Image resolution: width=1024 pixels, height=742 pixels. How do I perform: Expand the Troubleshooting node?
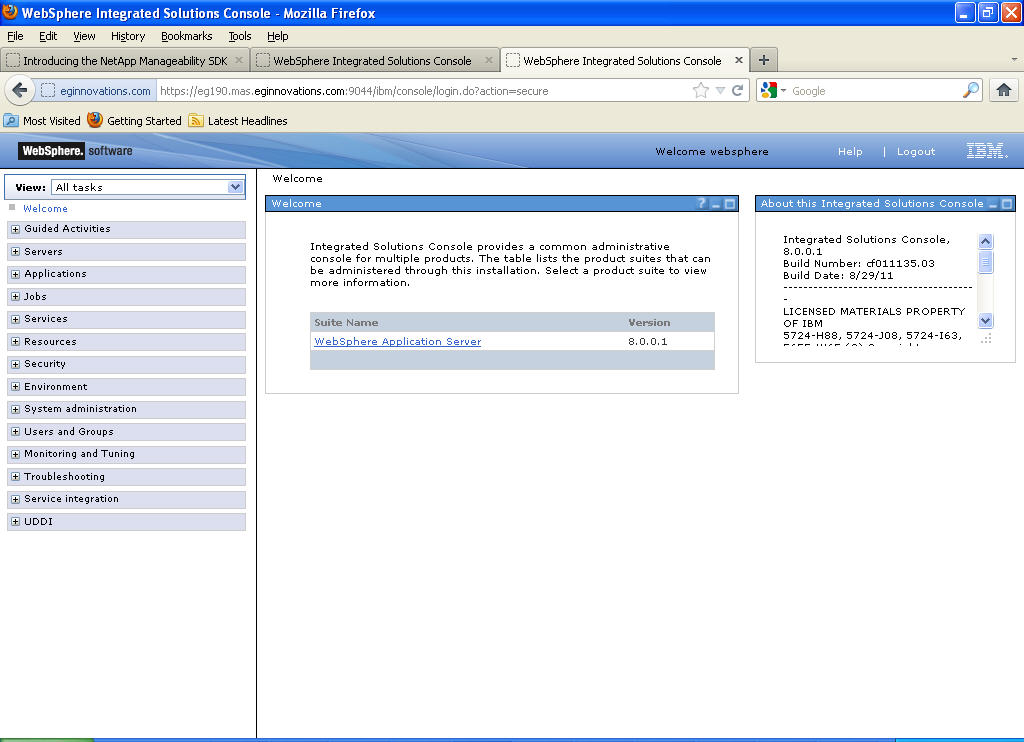click(15, 477)
